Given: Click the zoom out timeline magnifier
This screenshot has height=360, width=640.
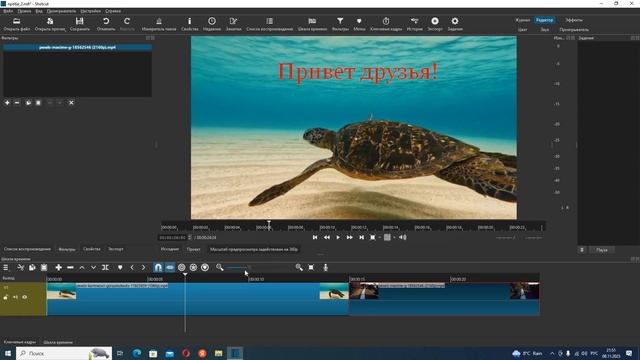Looking at the screenshot, I should 220,267.
